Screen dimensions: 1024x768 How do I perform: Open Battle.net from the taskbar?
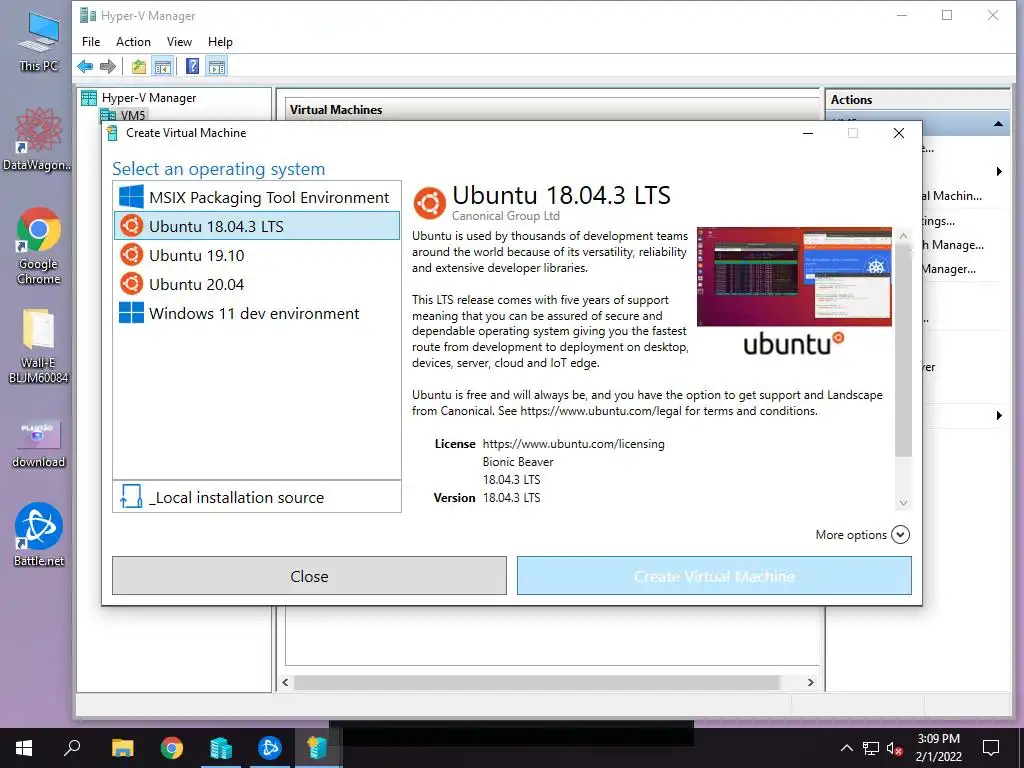tap(270, 748)
